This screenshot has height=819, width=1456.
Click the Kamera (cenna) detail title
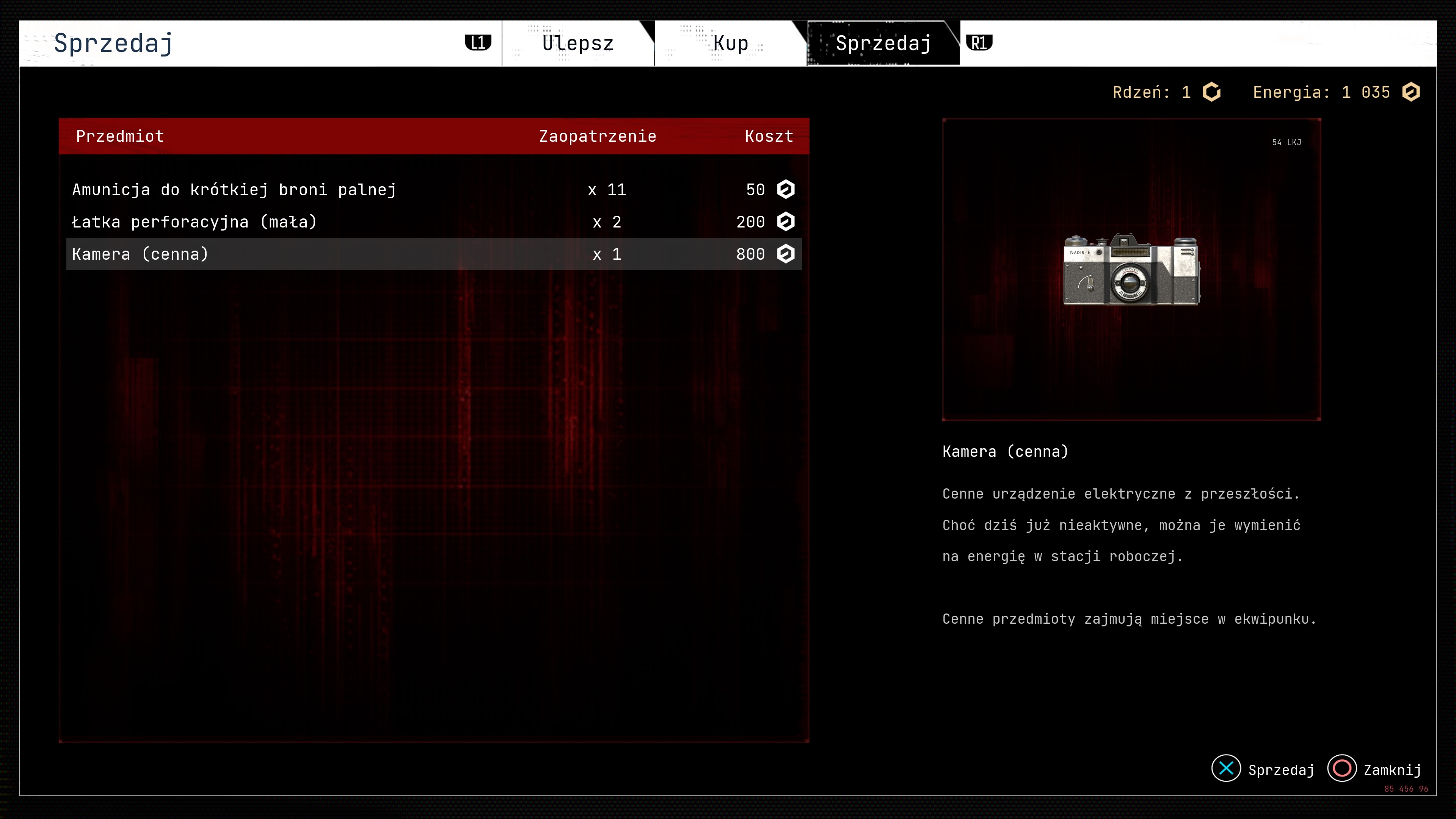(1005, 452)
